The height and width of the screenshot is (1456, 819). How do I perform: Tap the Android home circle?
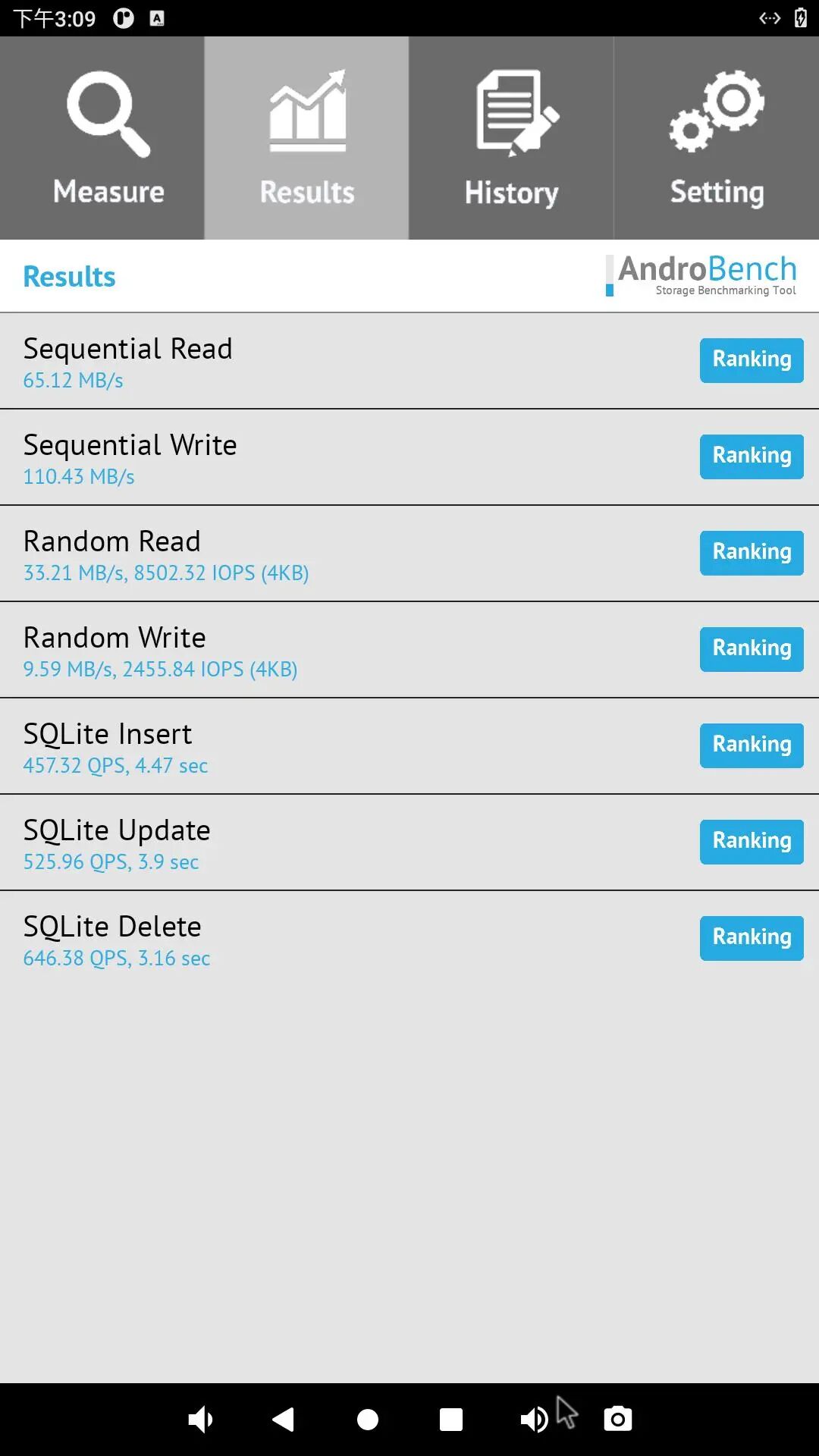368,1419
